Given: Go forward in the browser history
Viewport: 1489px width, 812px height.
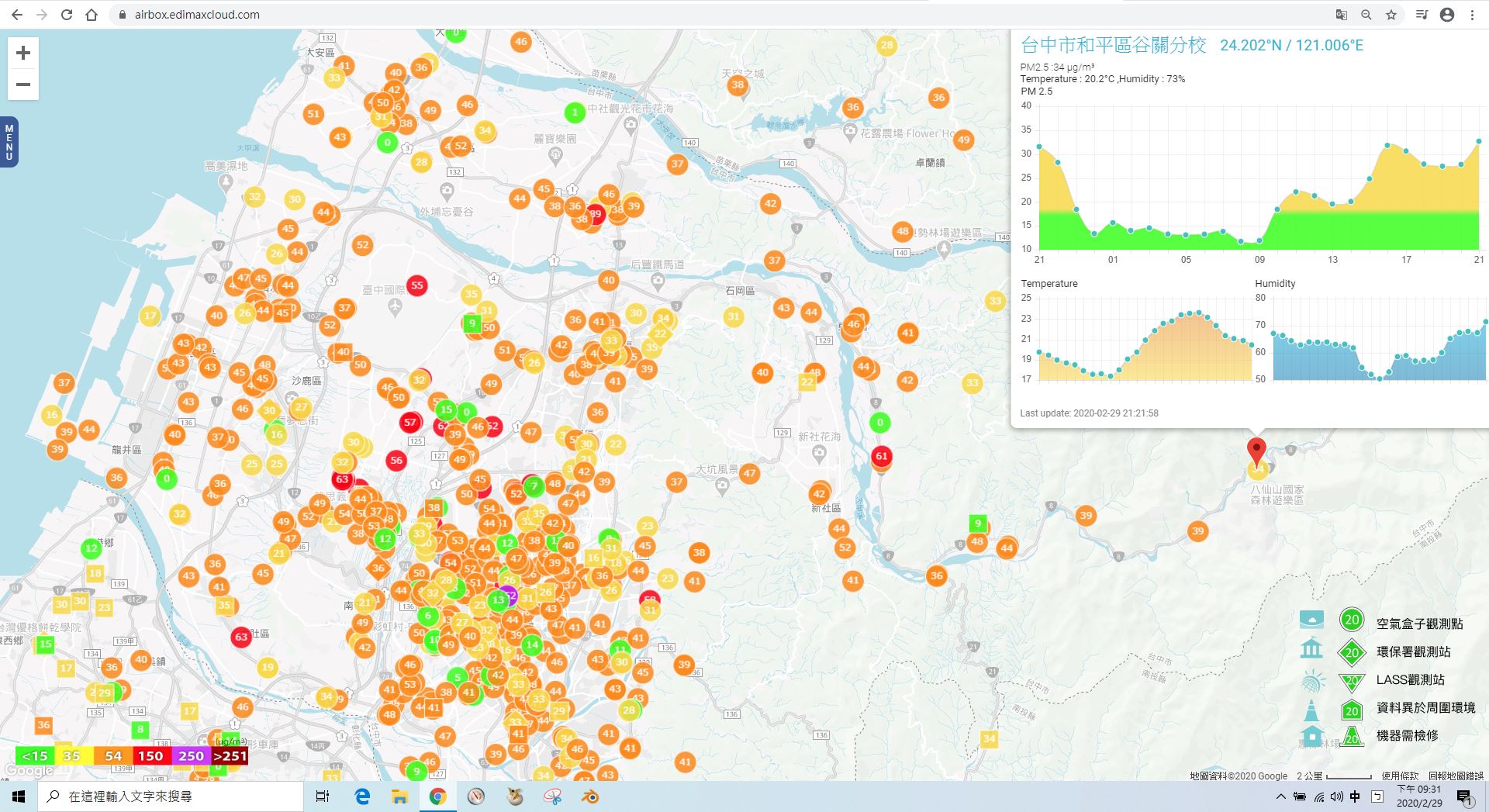Looking at the screenshot, I should 42,15.
